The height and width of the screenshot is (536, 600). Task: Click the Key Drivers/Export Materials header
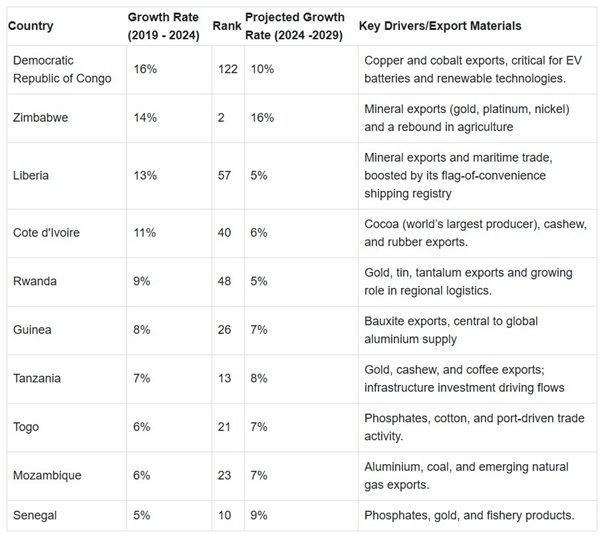(441, 25)
